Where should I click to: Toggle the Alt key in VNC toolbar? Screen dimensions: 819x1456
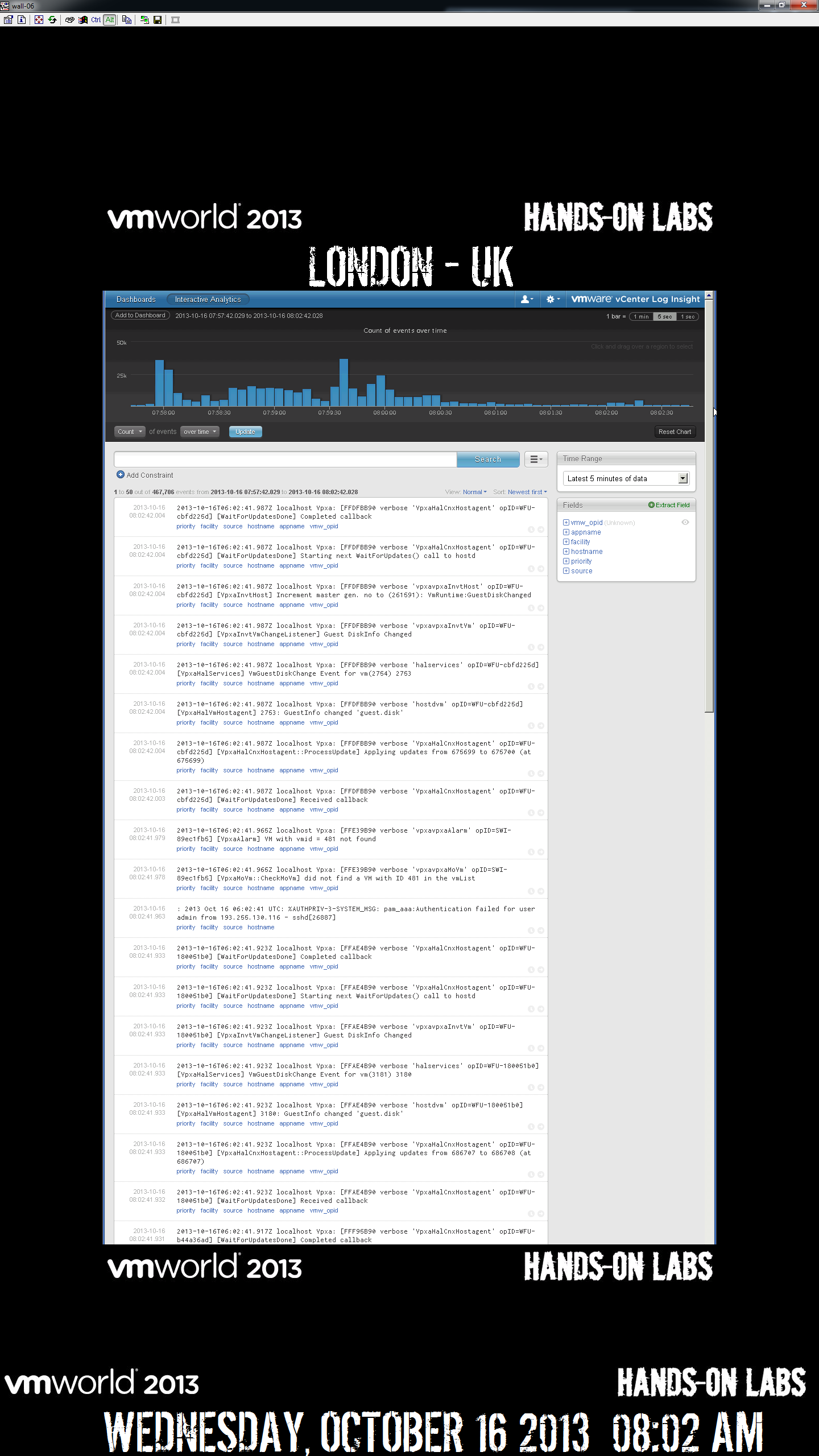pos(110,20)
